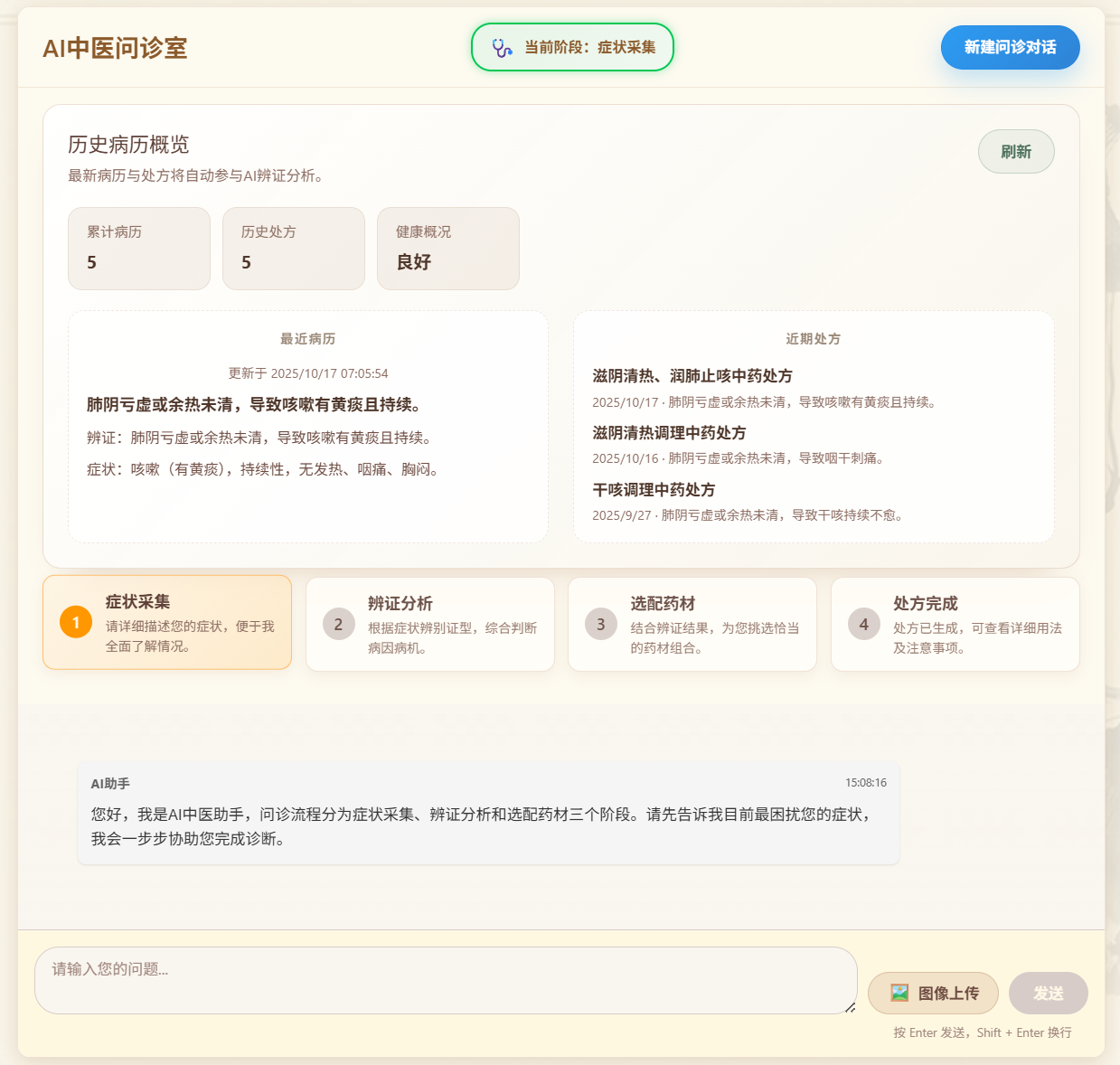Viewport: 1120px width, 1065px height.
Task: Open the latest record titled 肺阴亏虚或余热未清
Action: point(254,405)
